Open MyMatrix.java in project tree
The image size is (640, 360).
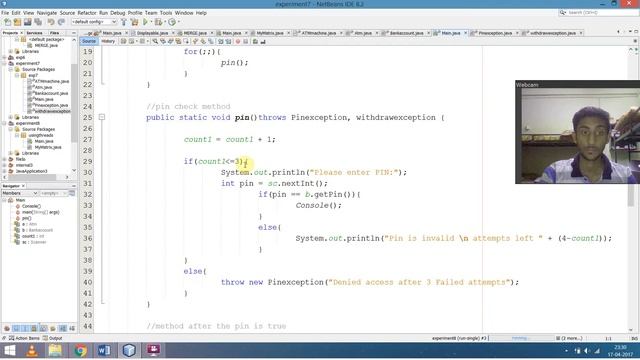pyautogui.click(x=48, y=147)
